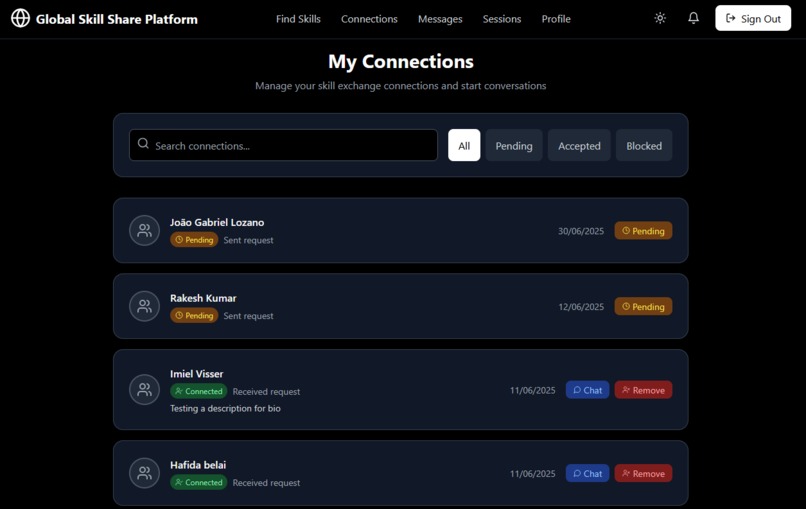
Task: Remove Imiel Visser connection
Action: 643,390
